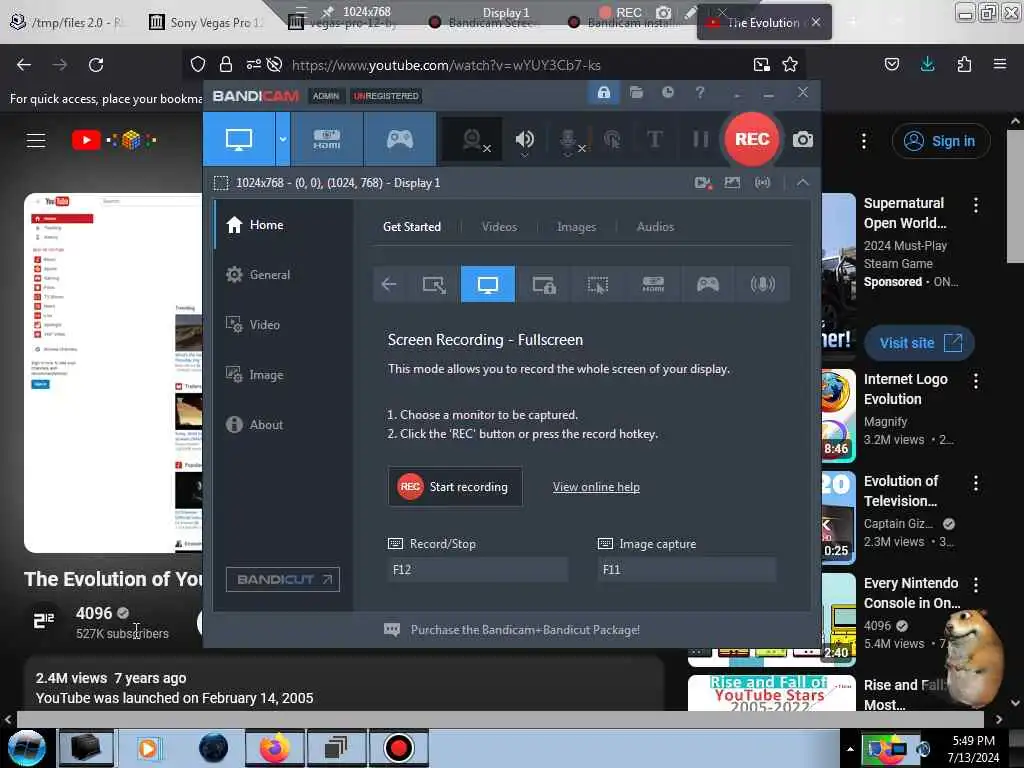The width and height of the screenshot is (1024, 768).
Task: Select around mouse recording mode icon
Action: coord(598,284)
